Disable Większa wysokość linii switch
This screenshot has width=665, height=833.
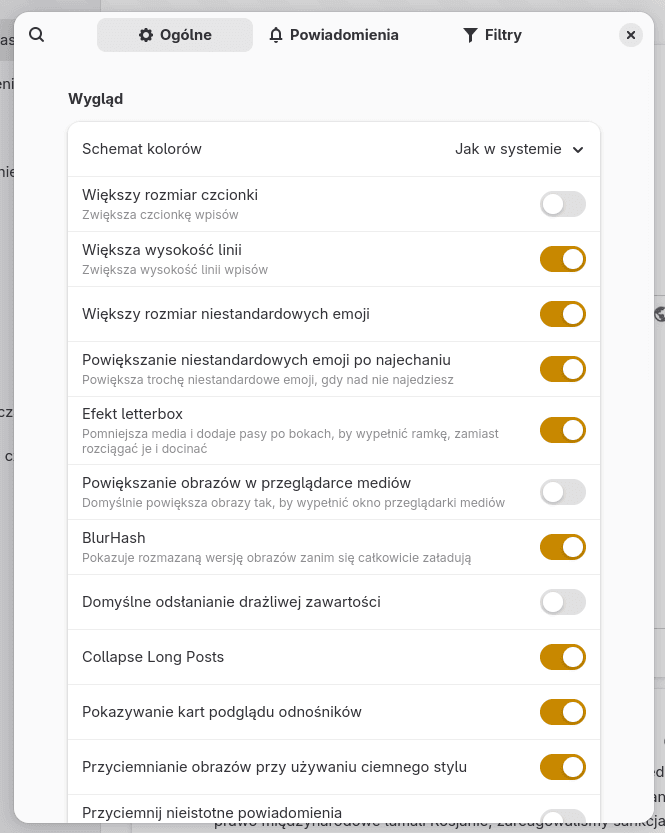coord(562,259)
